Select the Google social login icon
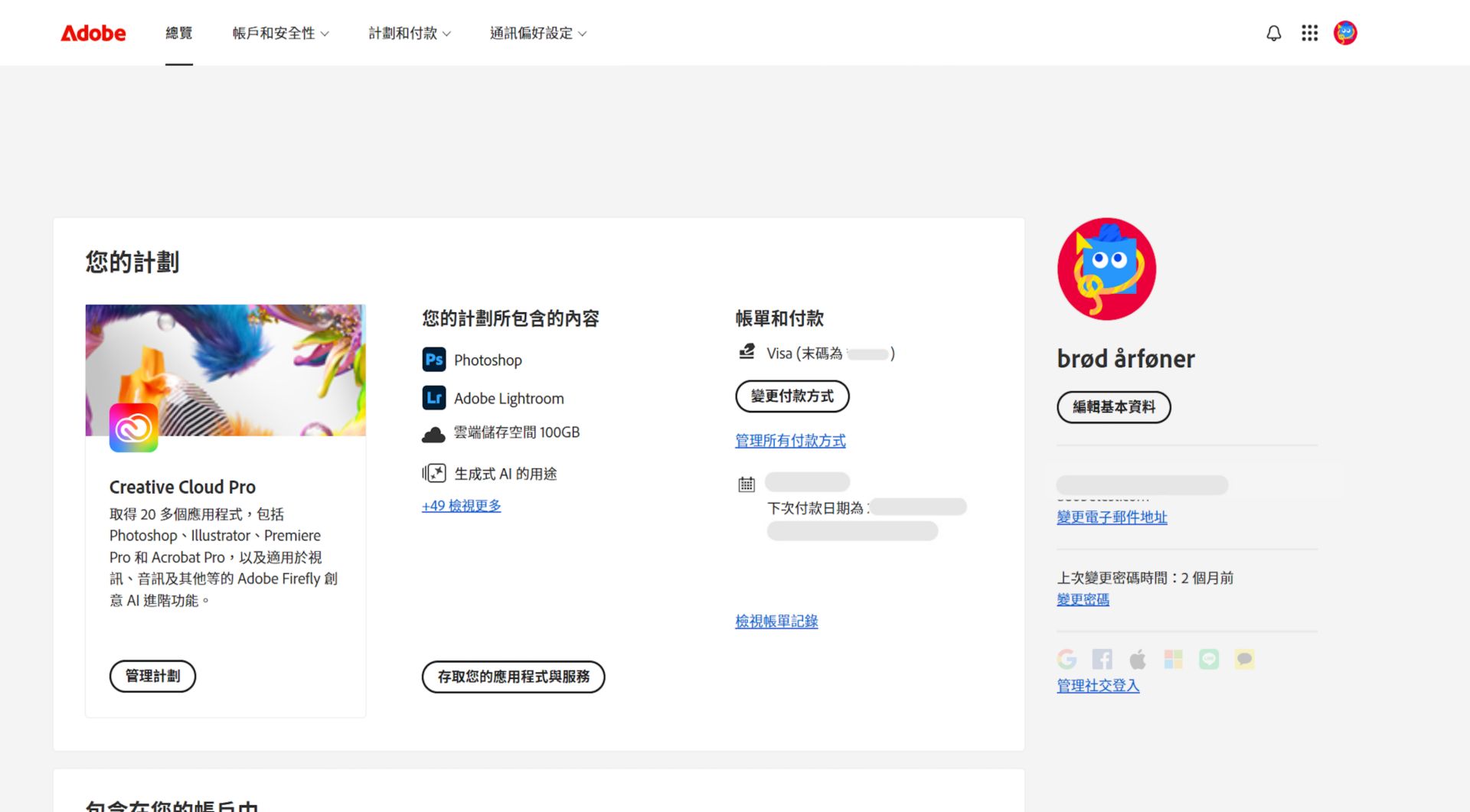The width and height of the screenshot is (1470, 812). 1067,659
